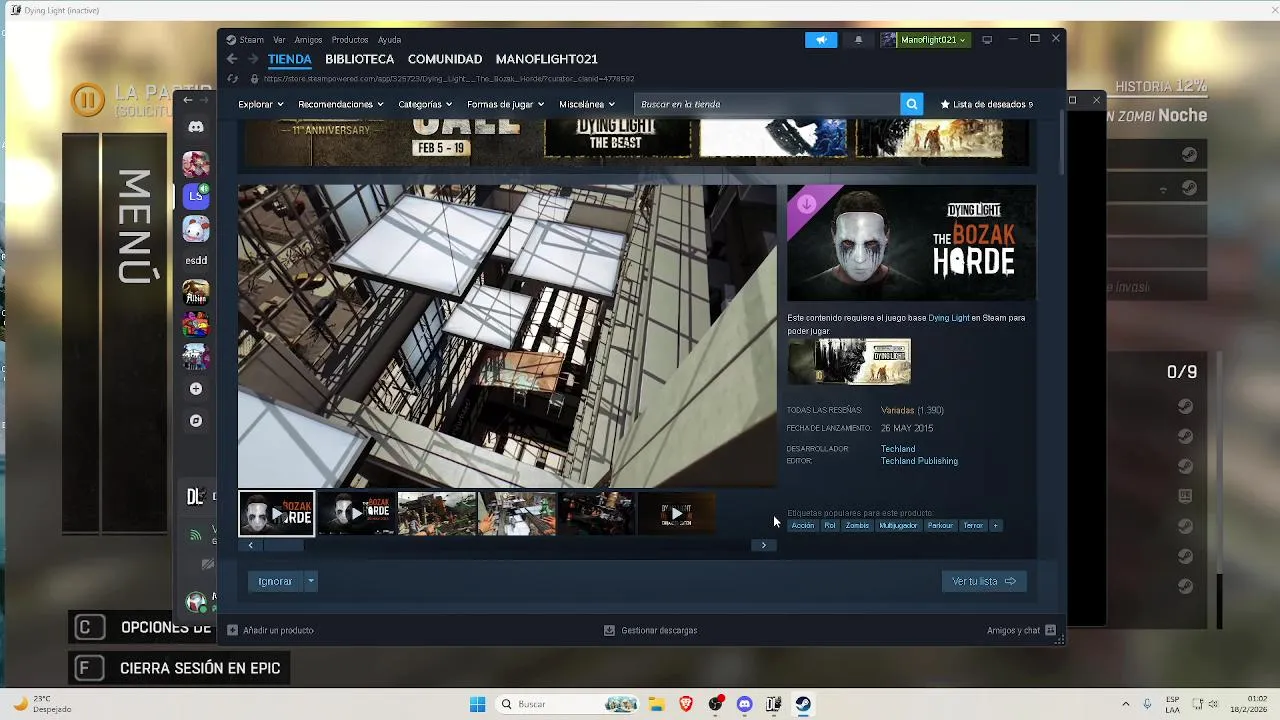Click the Steam taskbar icon
Image resolution: width=1280 pixels, height=720 pixels.
[802, 704]
